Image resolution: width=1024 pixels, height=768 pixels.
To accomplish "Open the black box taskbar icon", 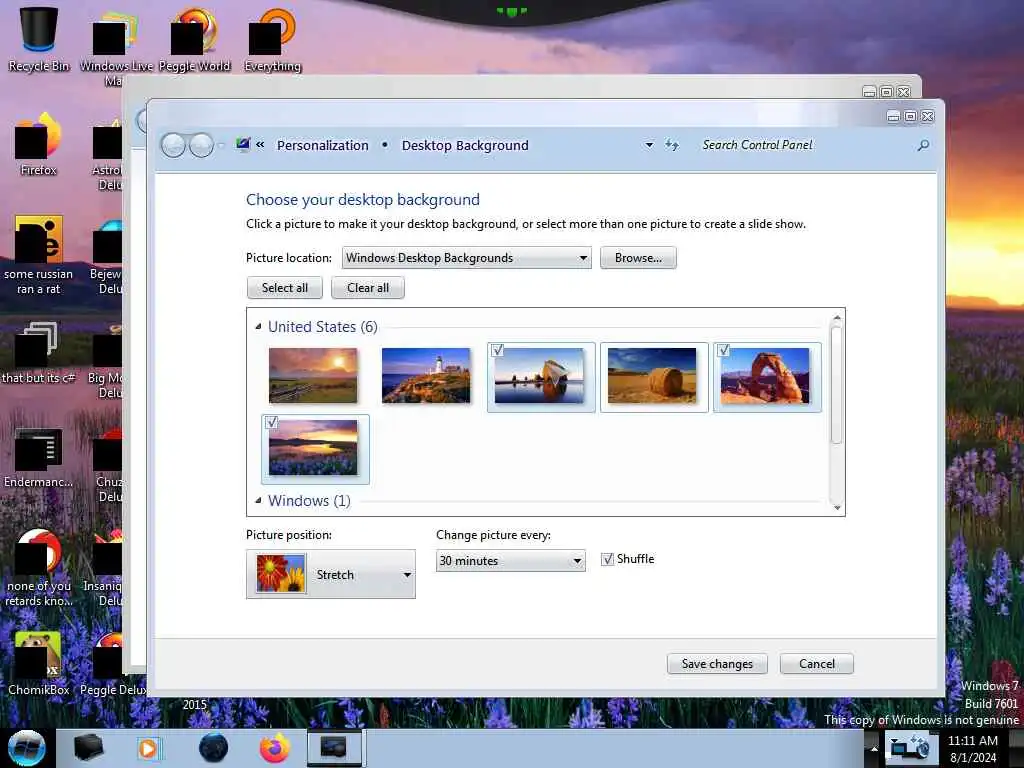I will [88, 748].
